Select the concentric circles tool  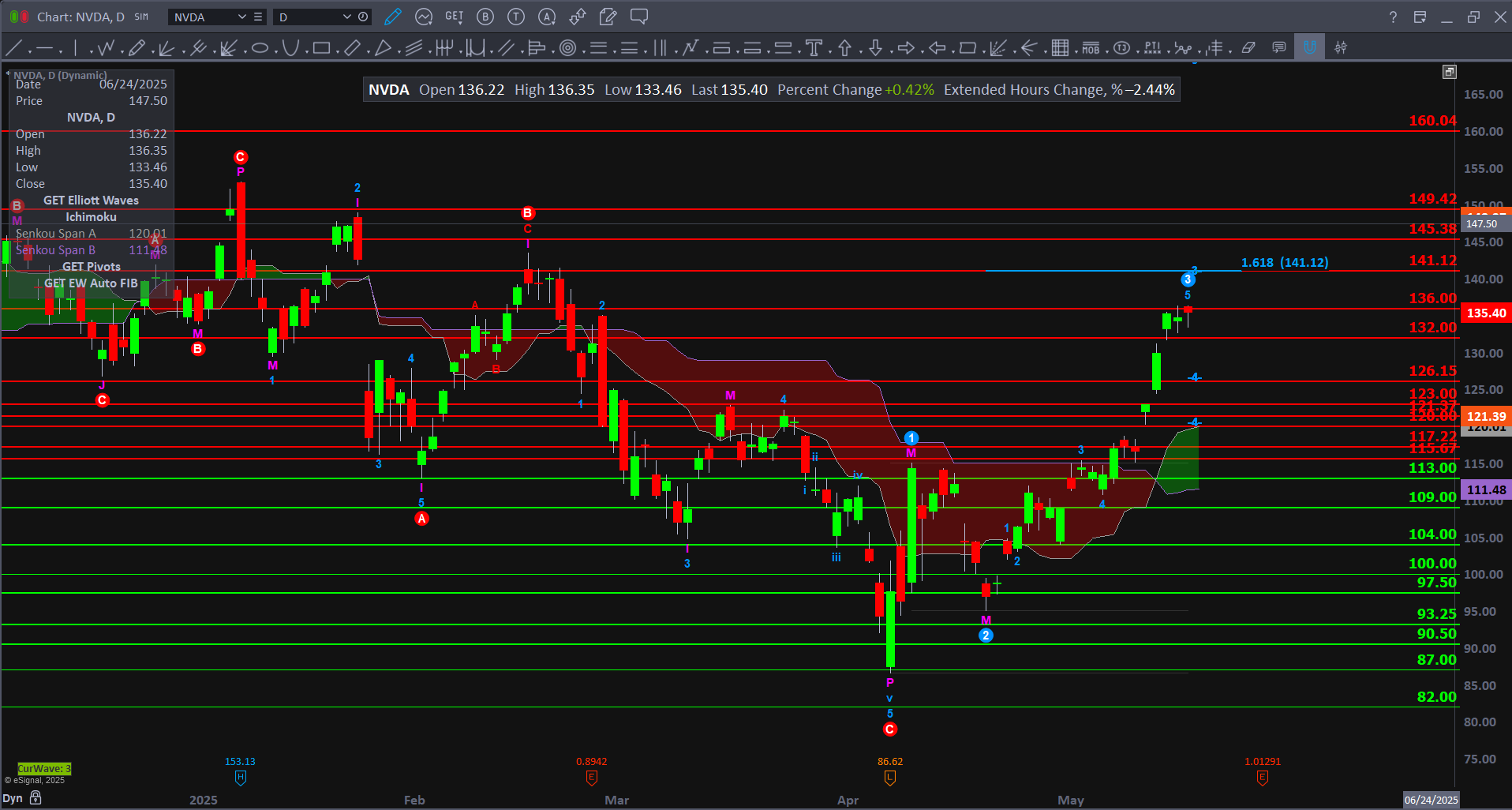coord(567,48)
